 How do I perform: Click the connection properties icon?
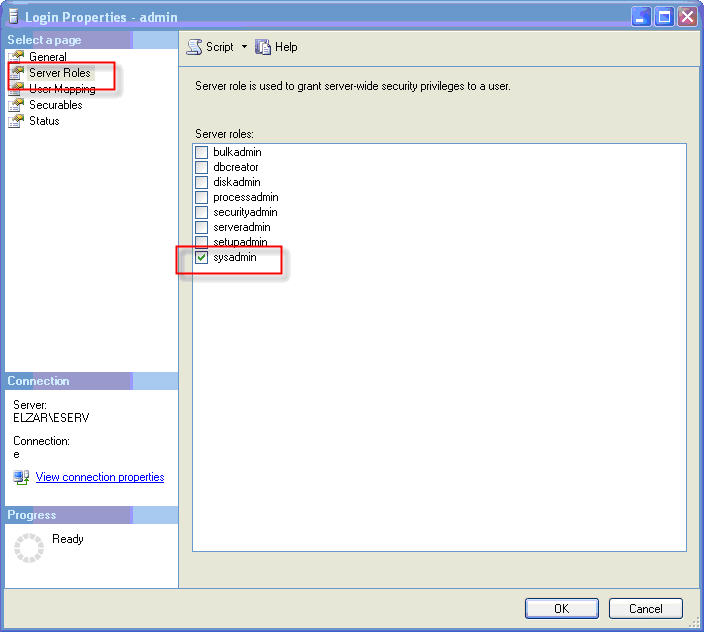tap(21, 477)
